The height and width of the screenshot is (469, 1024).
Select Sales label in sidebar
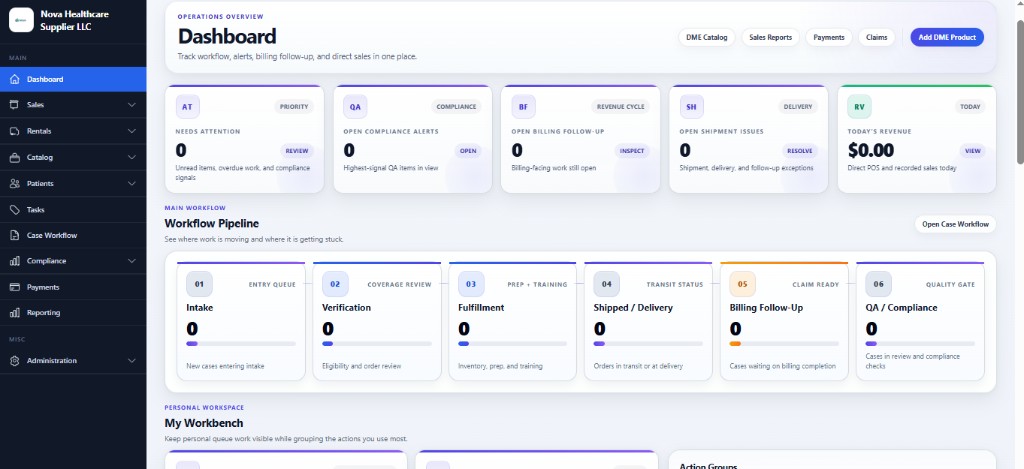35,105
